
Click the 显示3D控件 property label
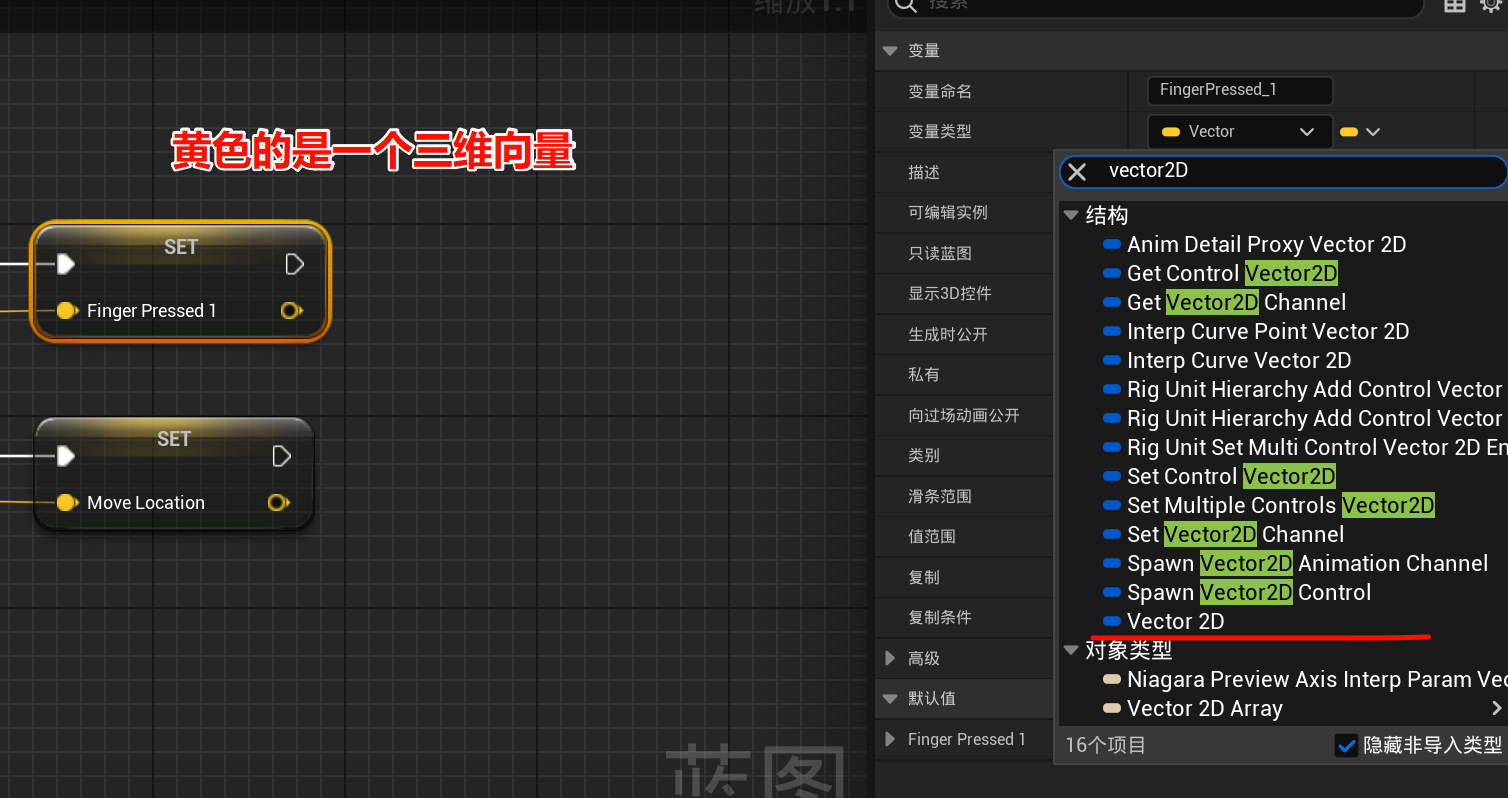[x=949, y=294]
